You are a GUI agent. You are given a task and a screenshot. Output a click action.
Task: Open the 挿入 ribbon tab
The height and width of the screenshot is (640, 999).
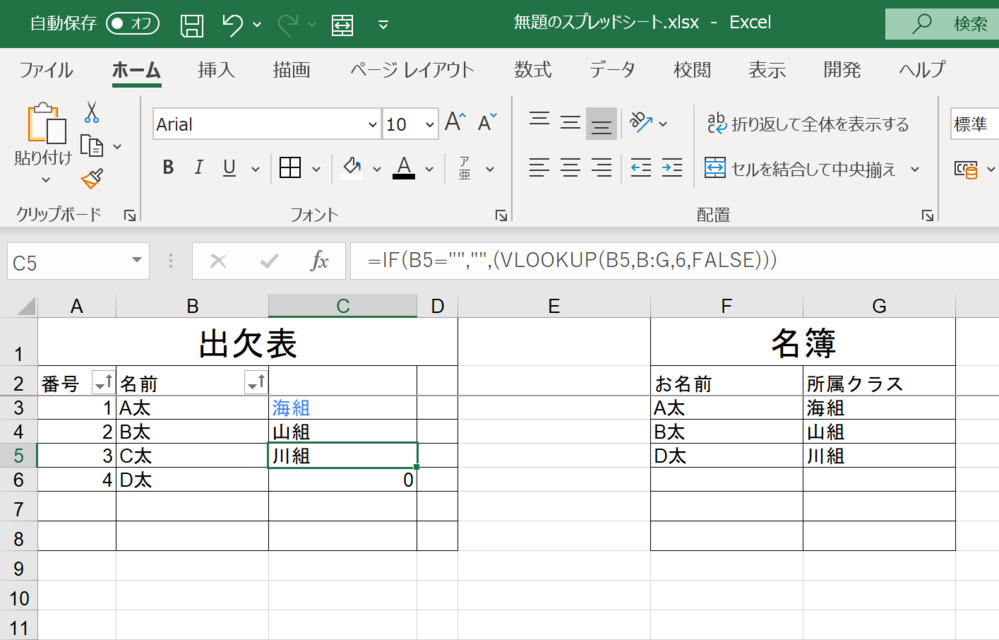tap(216, 70)
